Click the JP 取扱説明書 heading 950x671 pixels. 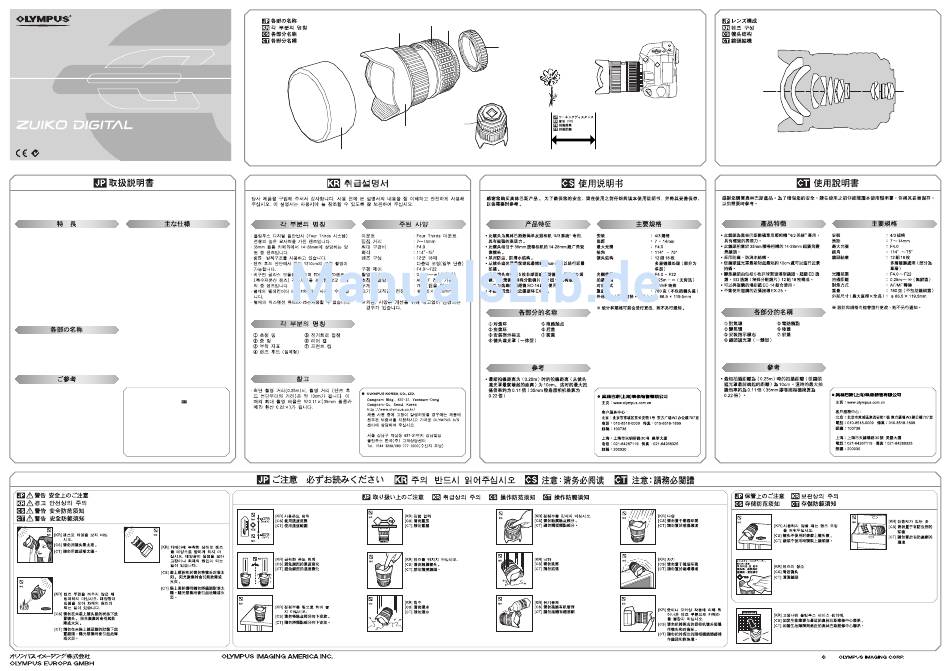[123, 183]
